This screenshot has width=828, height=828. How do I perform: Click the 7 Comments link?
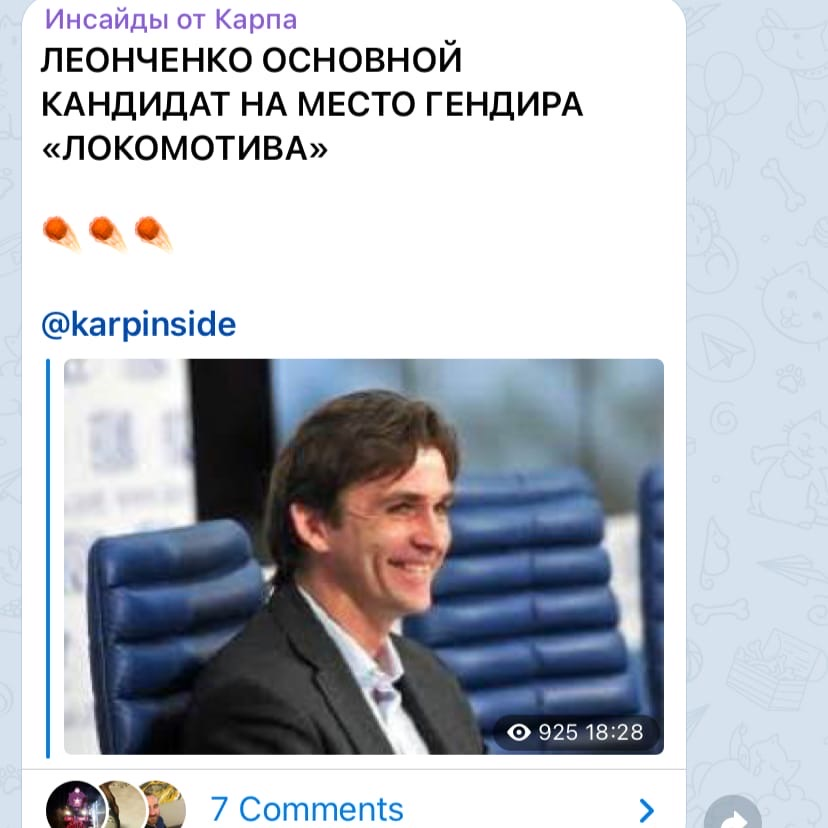click(307, 808)
